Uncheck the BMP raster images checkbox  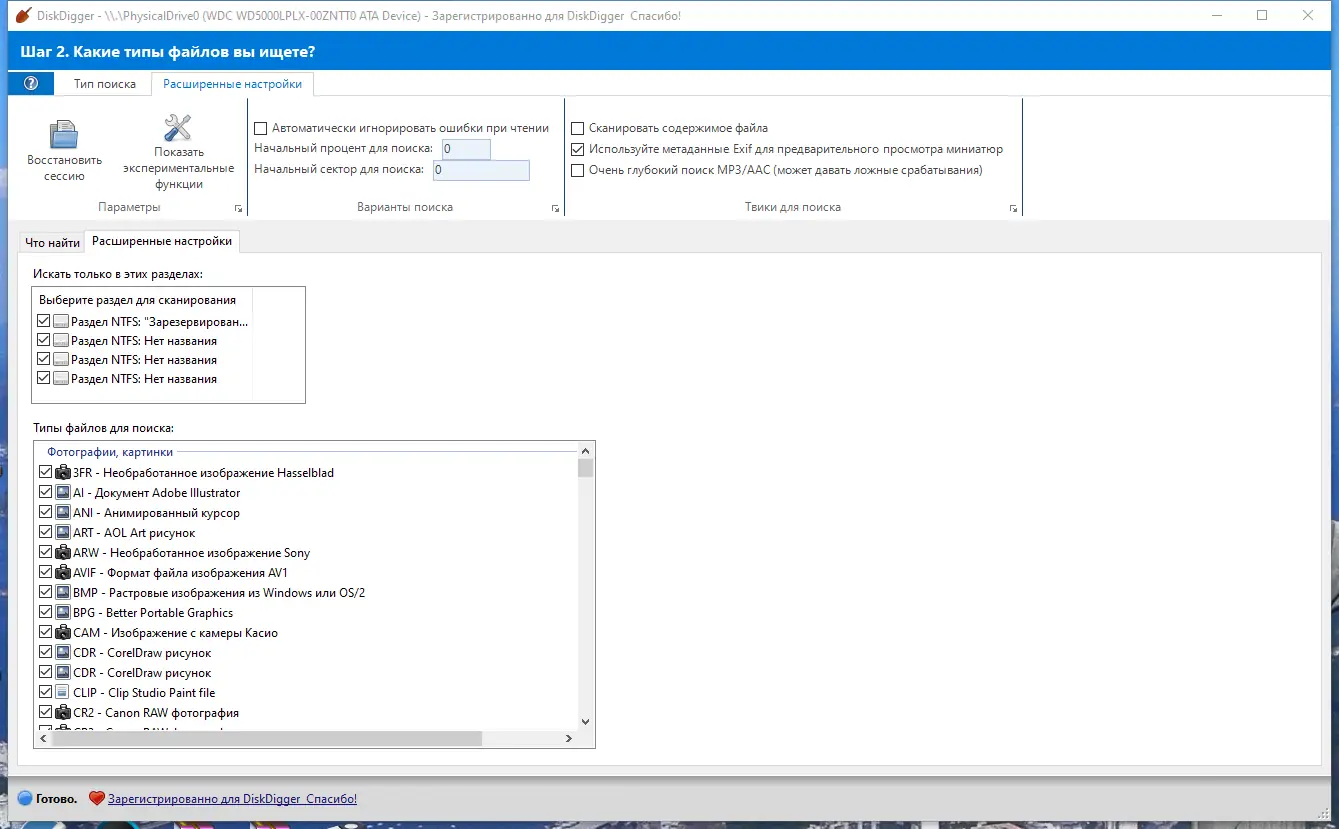[45, 592]
